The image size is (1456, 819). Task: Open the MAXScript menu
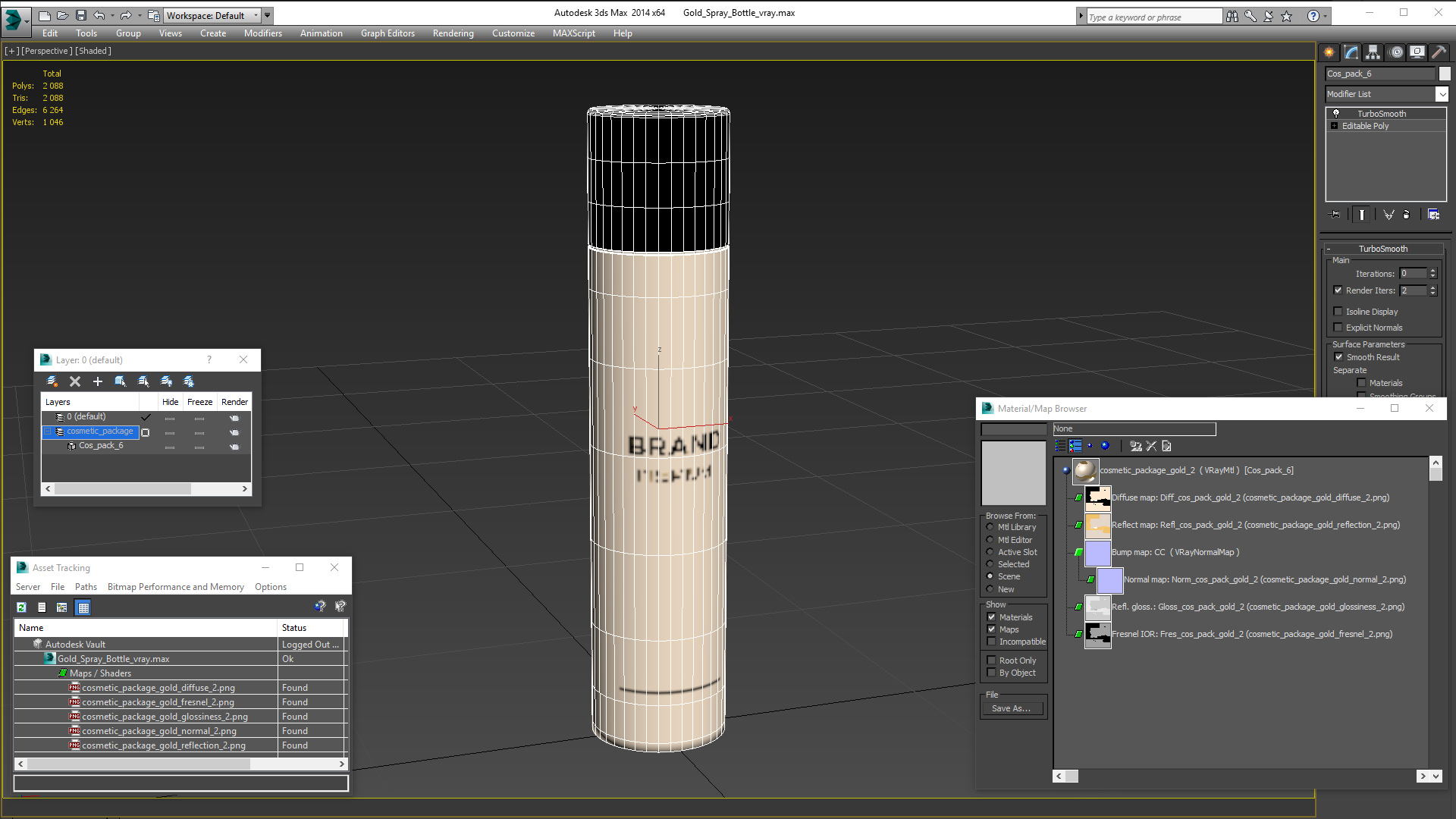coord(574,33)
